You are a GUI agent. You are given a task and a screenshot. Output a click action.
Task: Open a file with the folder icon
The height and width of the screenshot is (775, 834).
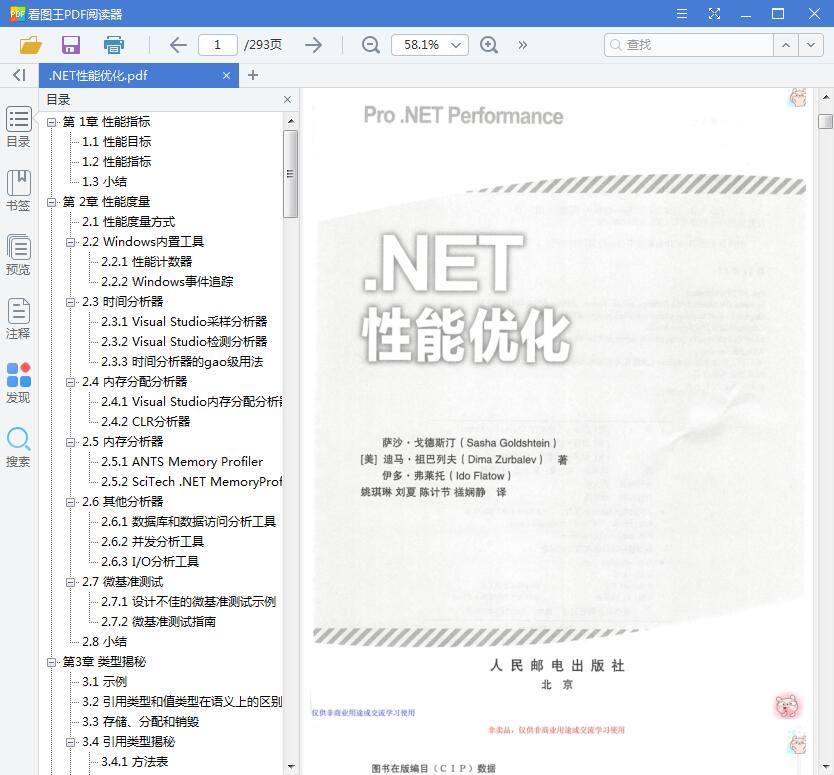[x=30, y=45]
